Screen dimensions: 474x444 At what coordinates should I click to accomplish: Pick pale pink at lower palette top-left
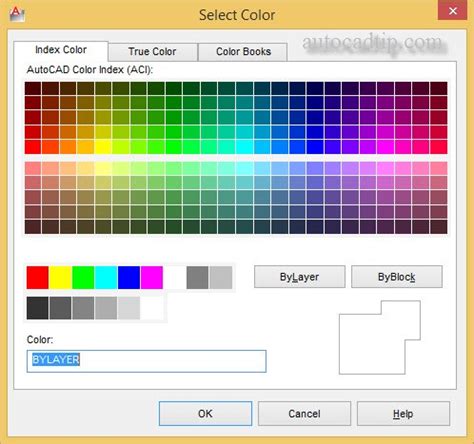pyautogui.click(x=33, y=169)
